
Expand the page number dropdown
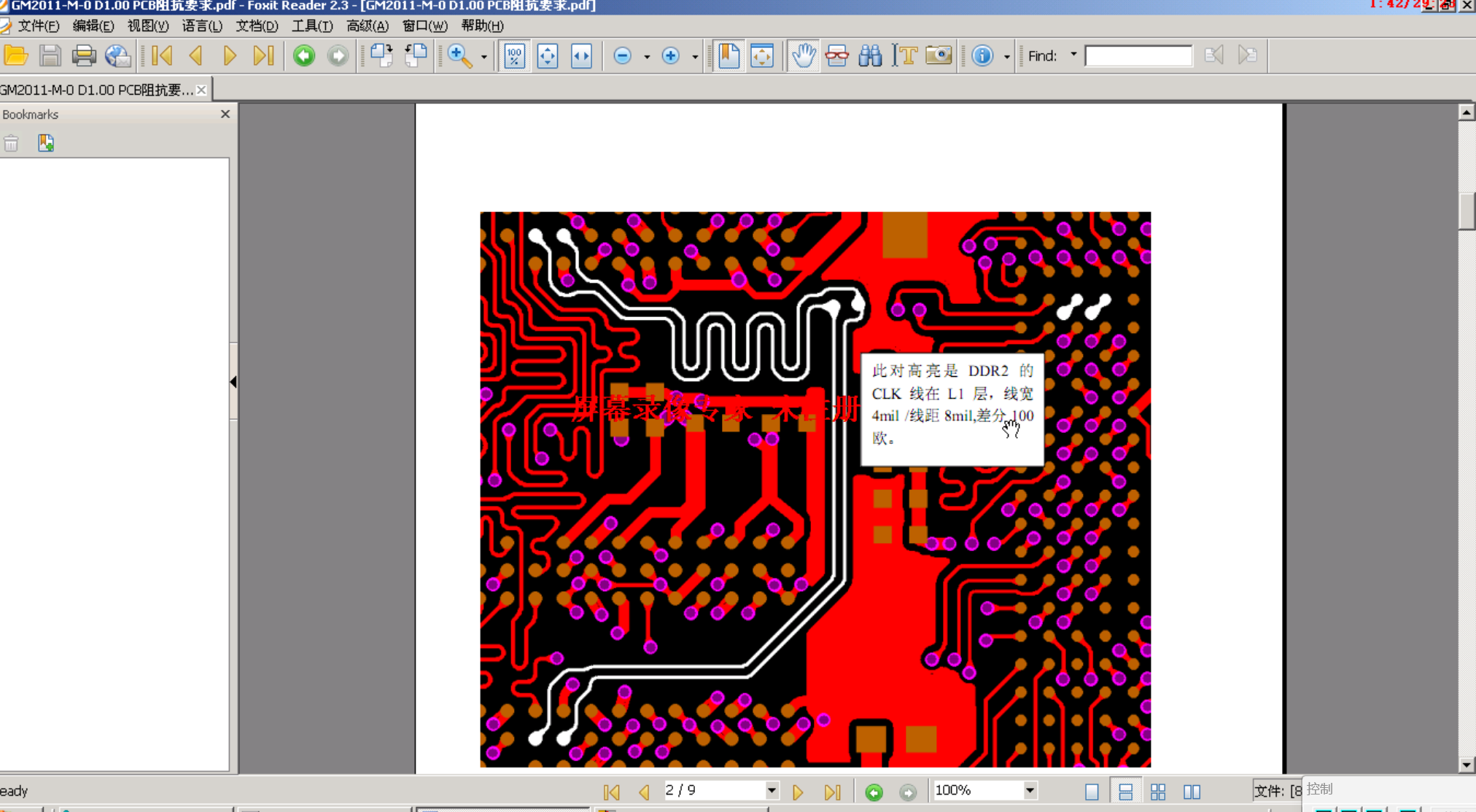tap(772, 790)
